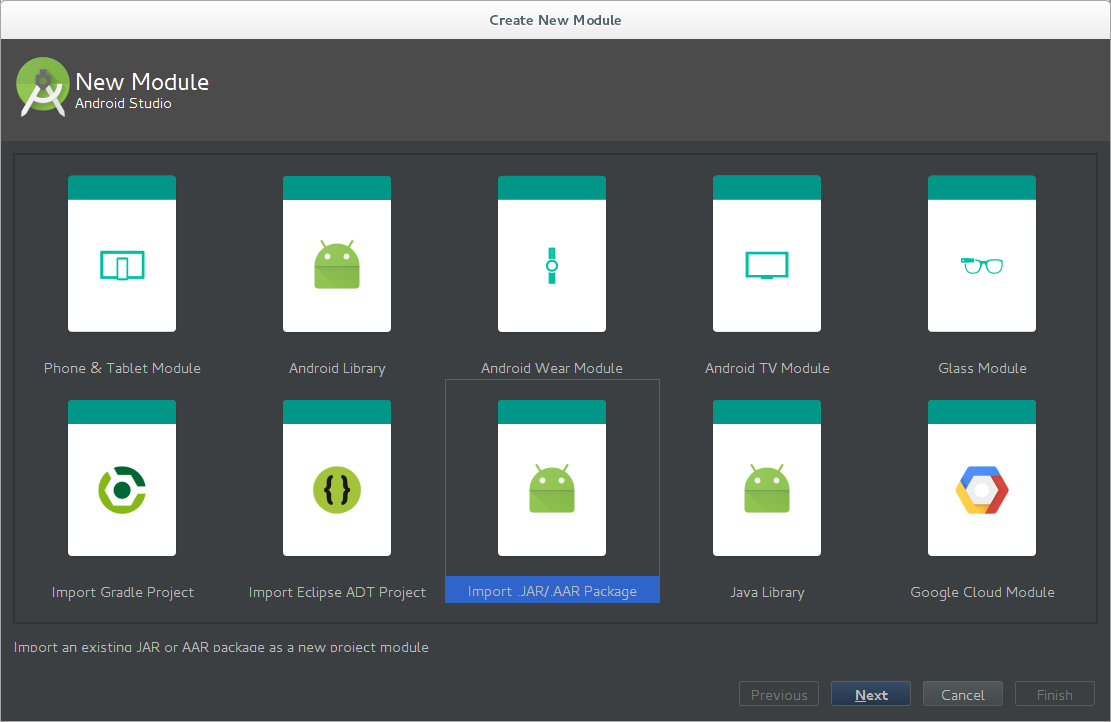
Task: Click the 'Android Library' label
Action: click(x=337, y=368)
